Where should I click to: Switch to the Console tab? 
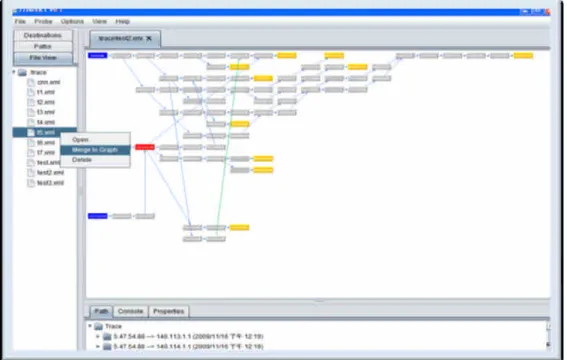tap(131, 311)
